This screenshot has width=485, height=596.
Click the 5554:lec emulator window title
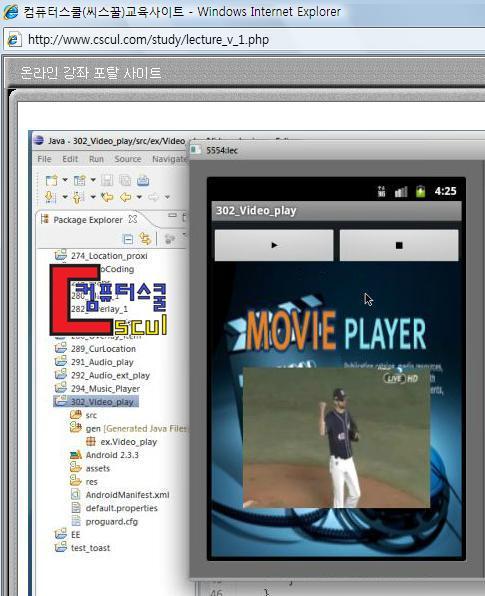[222, 150]
